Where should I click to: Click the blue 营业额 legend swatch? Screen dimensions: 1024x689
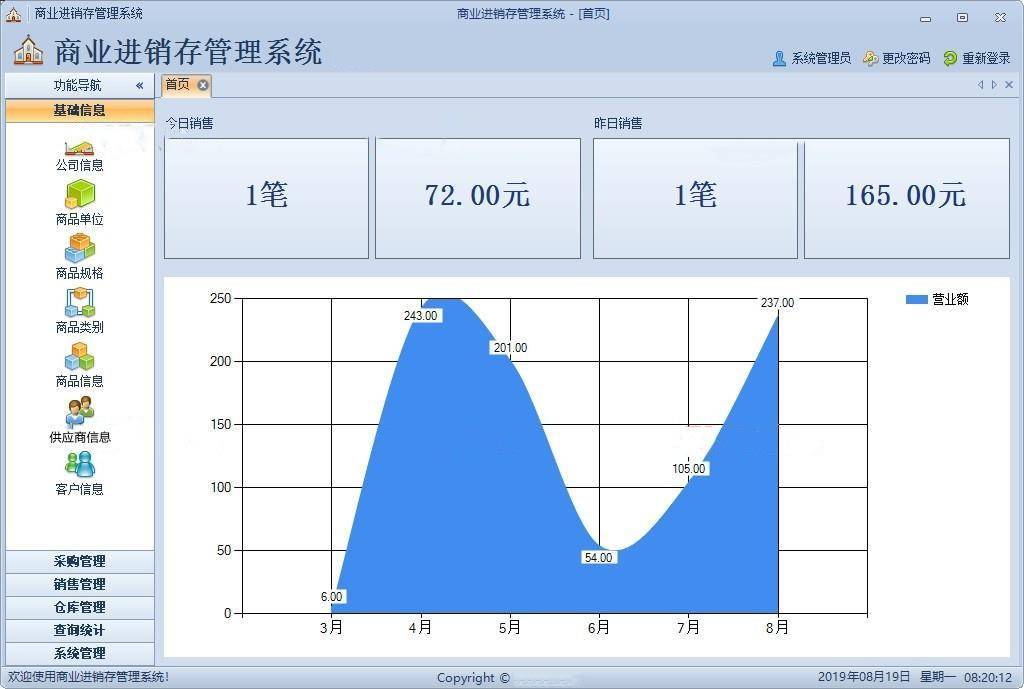coord(916,299)
